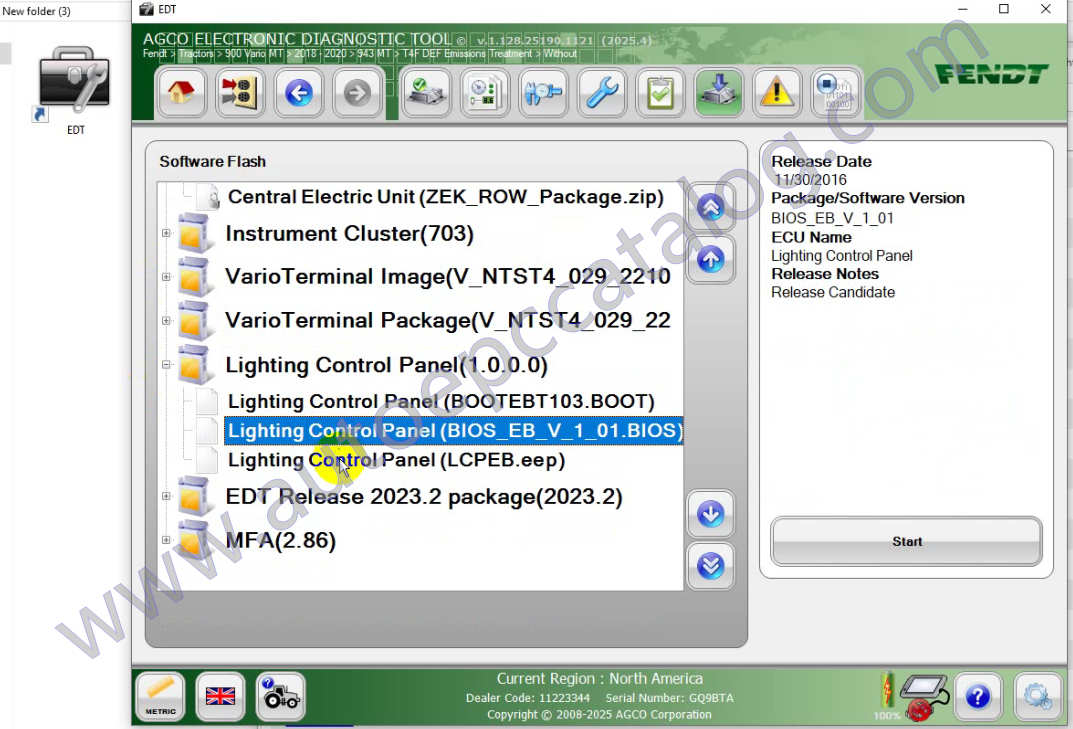The height and width of the screenshot is (729, 1073).
Task: Click 'Current Region : North America' text
Action: pos(599,678)
